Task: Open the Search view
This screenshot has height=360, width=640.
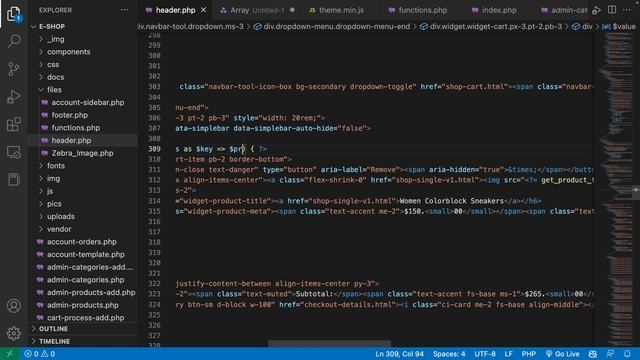Action: point(14,41)
